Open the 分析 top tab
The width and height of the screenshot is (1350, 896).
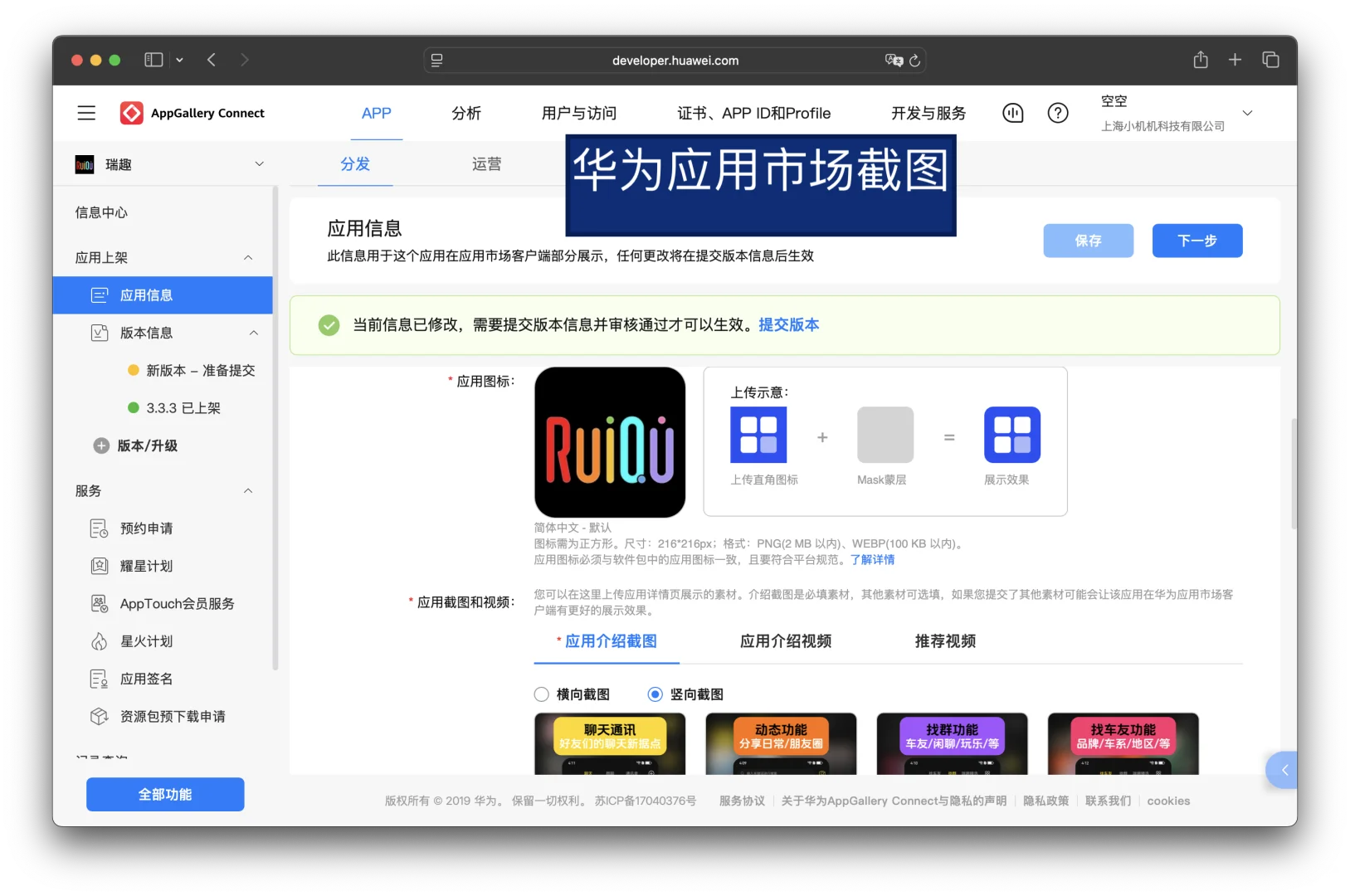point(466,114)
